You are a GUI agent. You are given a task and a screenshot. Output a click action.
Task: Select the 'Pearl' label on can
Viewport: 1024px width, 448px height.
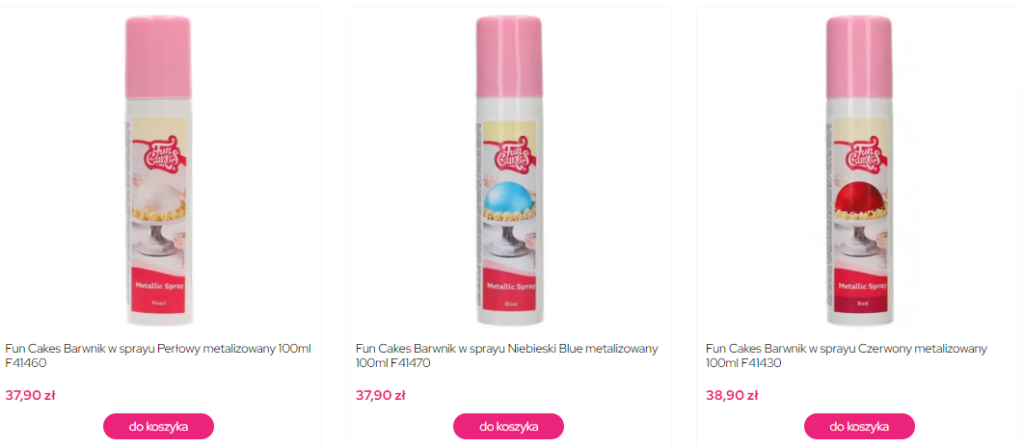(159, 304)
